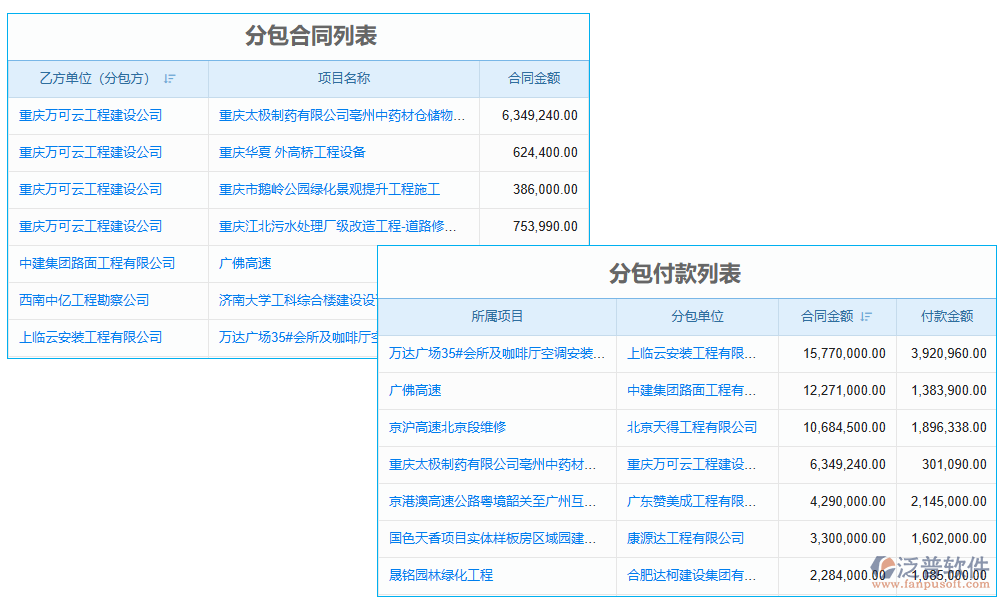Open the 万达广场35#会所及咖啡厅空调安装 link
The height and width of the screenshot is (600, 1000).
(x=500, y=353)
